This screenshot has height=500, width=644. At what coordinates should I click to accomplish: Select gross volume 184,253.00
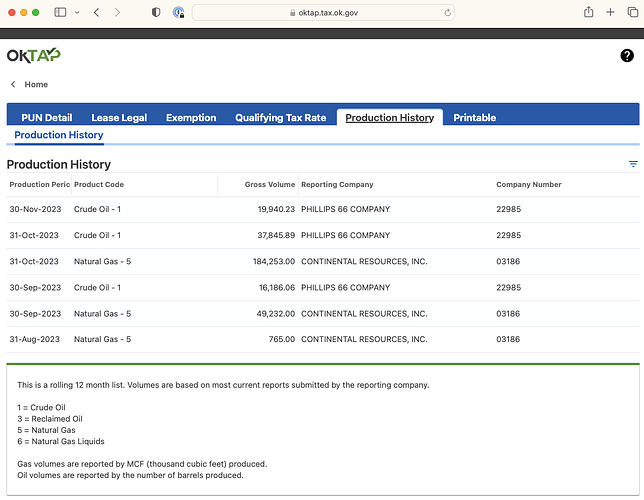tap(274, 261)
